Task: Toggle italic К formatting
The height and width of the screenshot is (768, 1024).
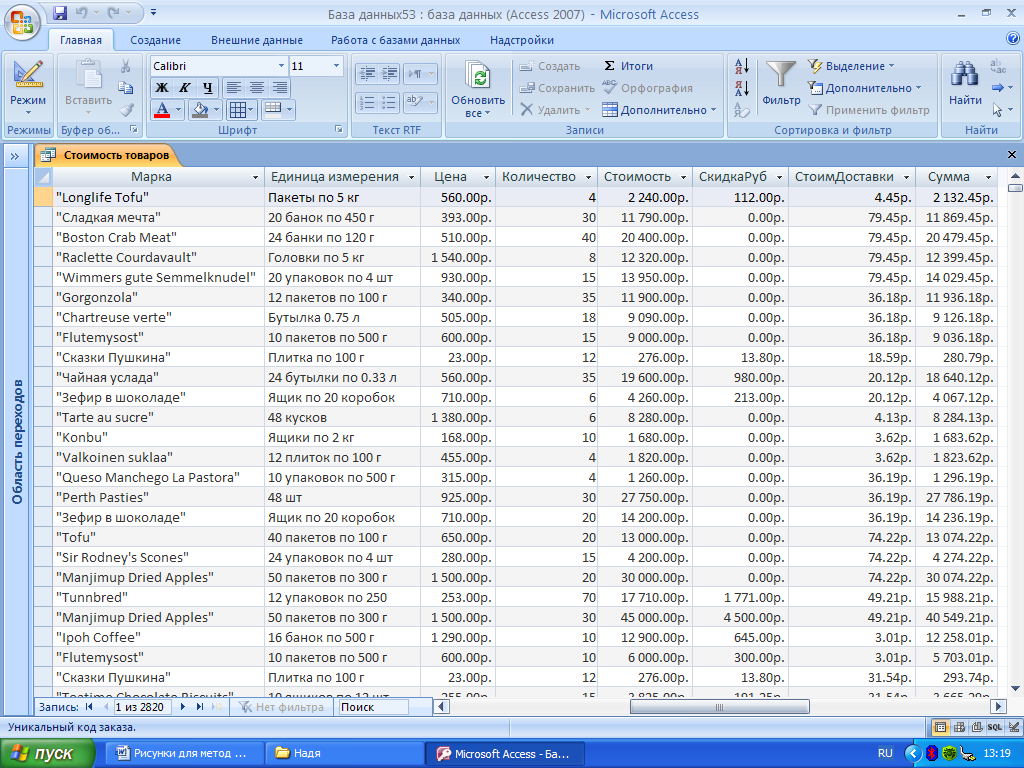Action: [185, 88]
